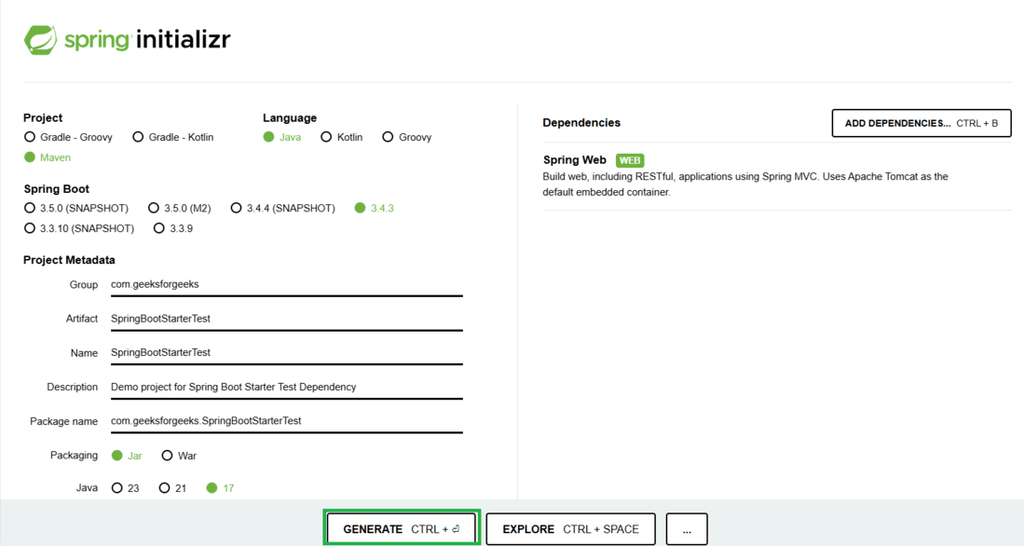Select Java version 21

tap(172, 488)
